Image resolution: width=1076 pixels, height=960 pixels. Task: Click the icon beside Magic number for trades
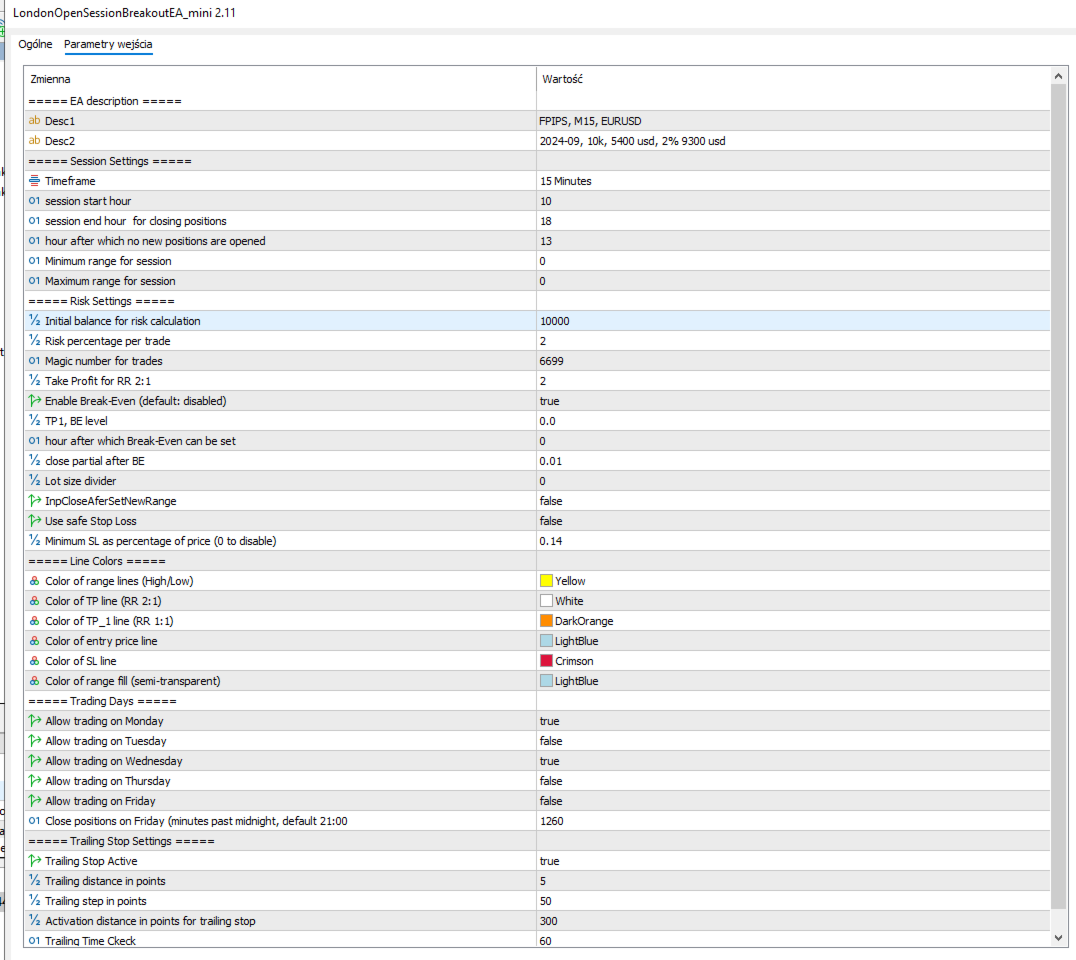34,361
